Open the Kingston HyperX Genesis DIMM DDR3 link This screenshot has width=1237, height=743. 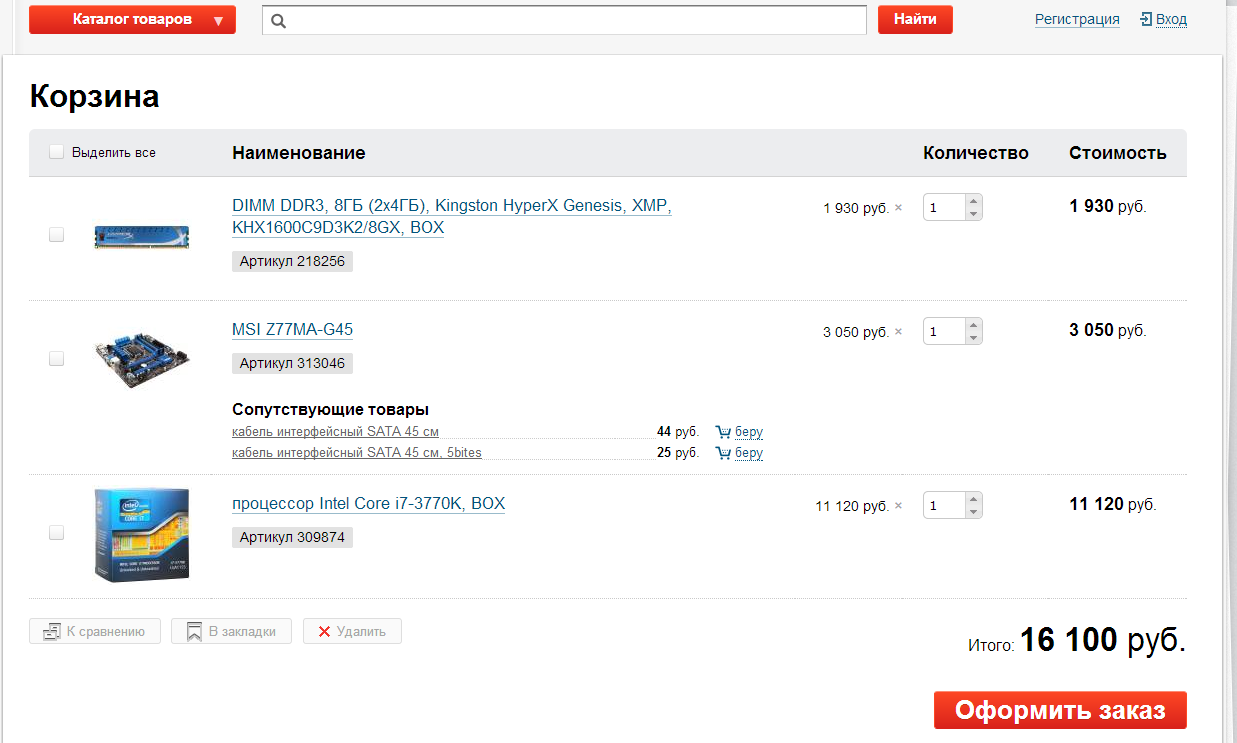point(452,216)
